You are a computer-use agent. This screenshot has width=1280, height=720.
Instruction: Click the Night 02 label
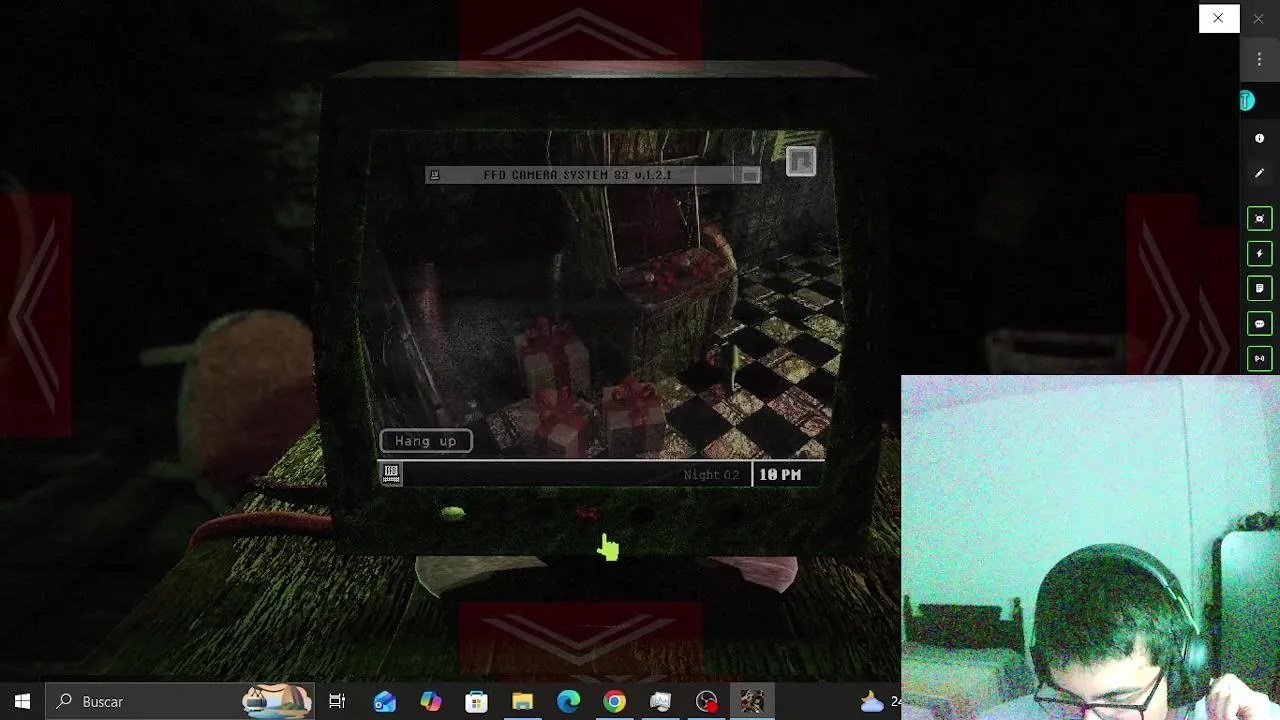click(x=711, y=475)
